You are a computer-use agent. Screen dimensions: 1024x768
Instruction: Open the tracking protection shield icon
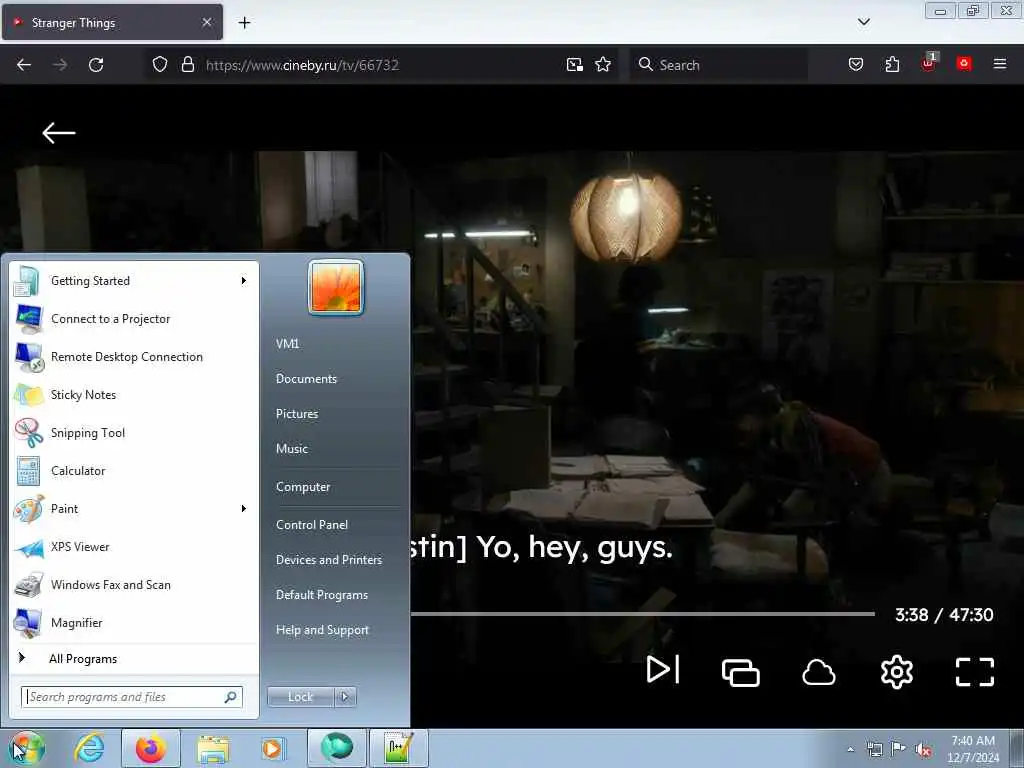[x=160, y=65]
